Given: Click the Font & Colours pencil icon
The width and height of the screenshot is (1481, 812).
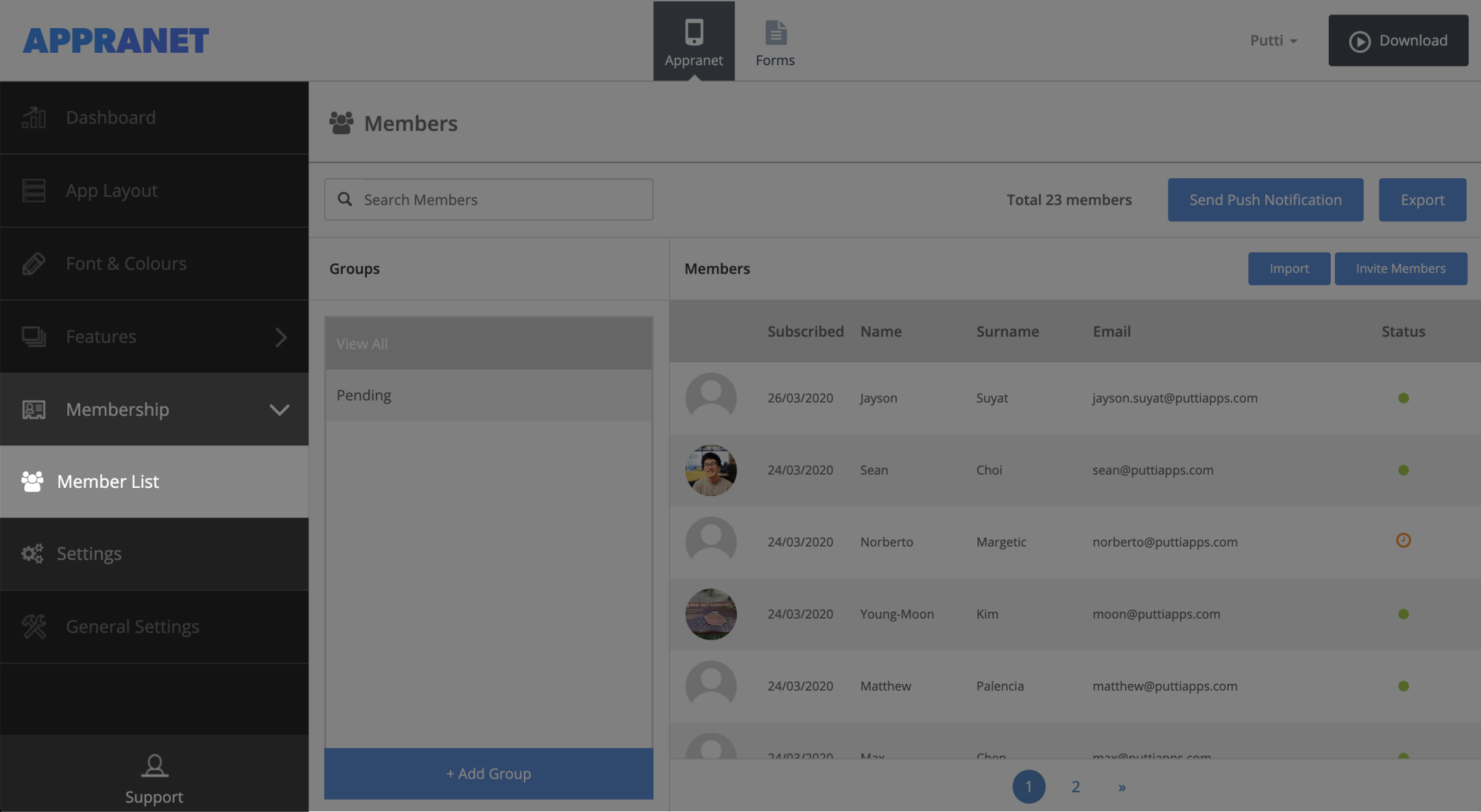Looking at the screenshot, I should [34, 263].
